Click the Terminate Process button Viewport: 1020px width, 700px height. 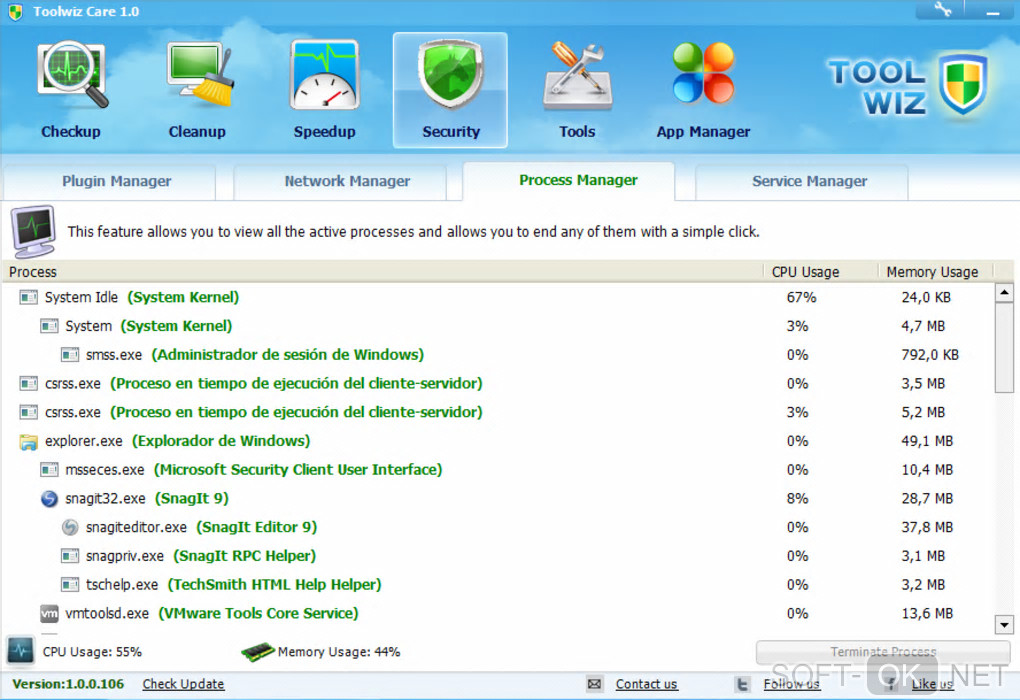[x=883, y=651]
